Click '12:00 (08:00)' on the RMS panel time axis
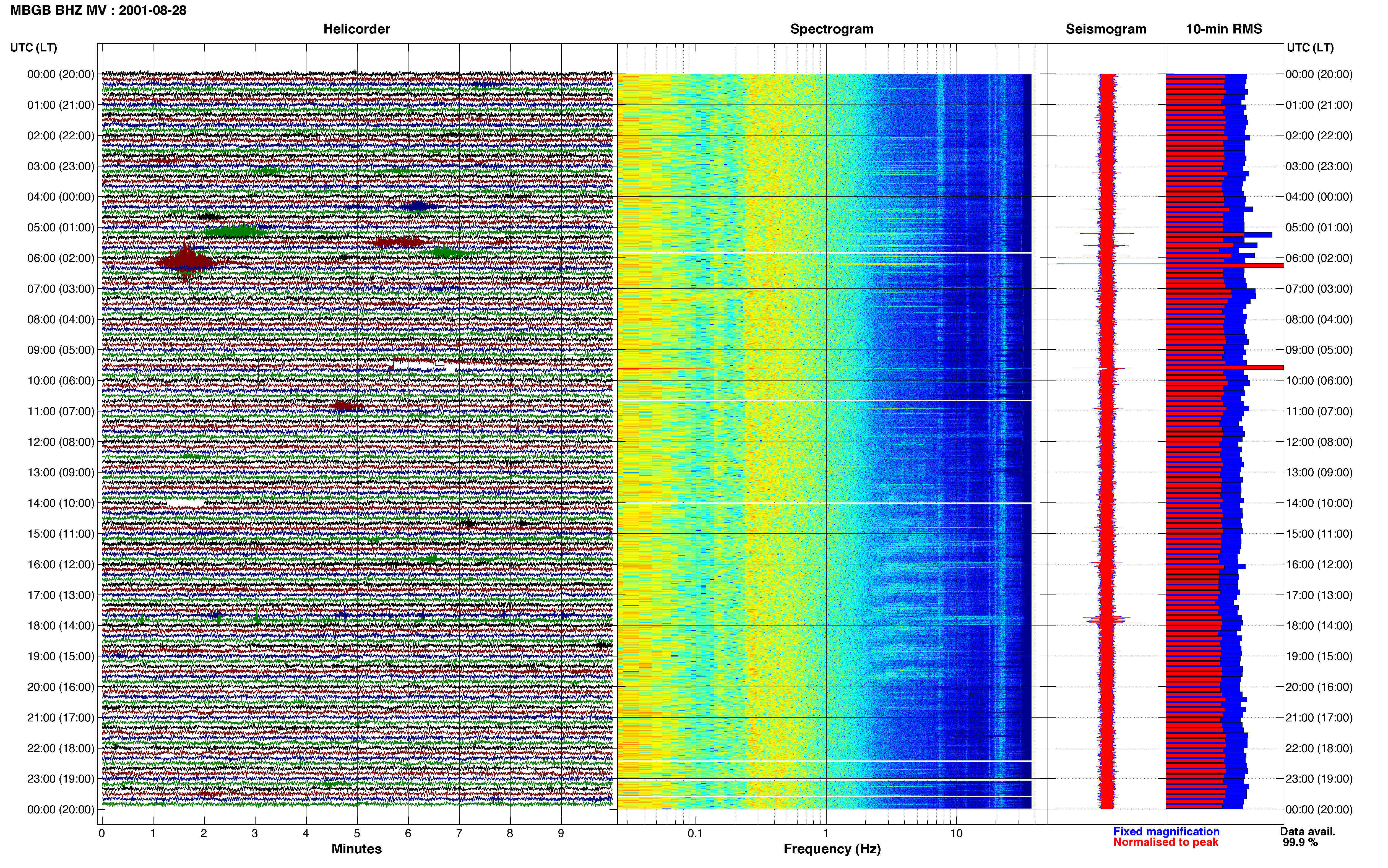Viewport: 1388px width, 868px height. (x=1319, y=442)
